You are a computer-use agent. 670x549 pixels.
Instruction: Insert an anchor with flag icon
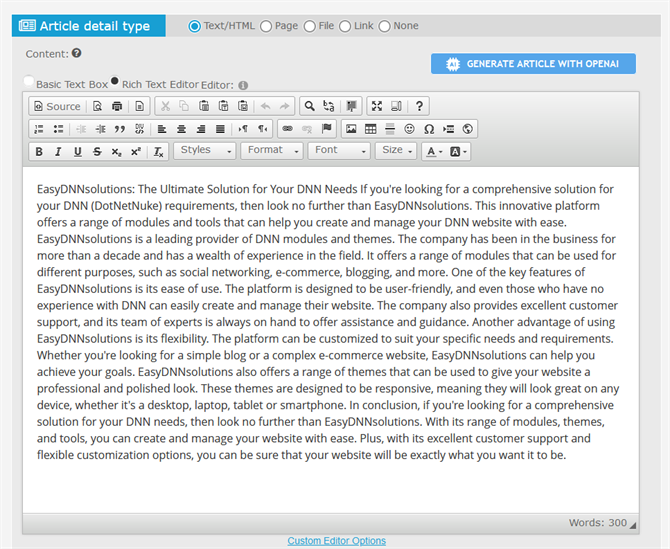pos(326,129)
